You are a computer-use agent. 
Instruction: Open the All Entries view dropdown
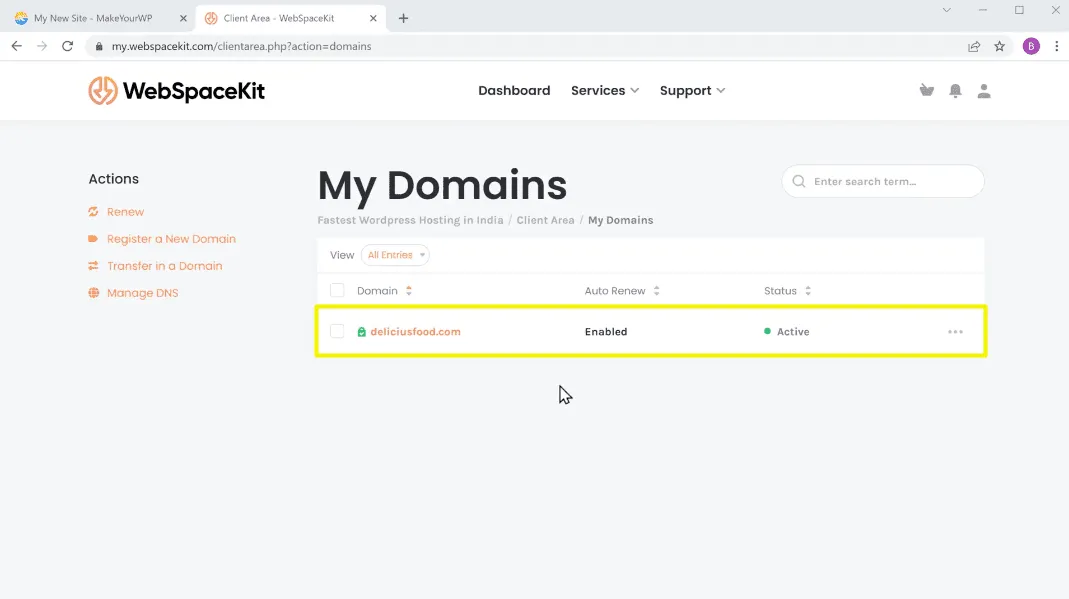(395, 255)
